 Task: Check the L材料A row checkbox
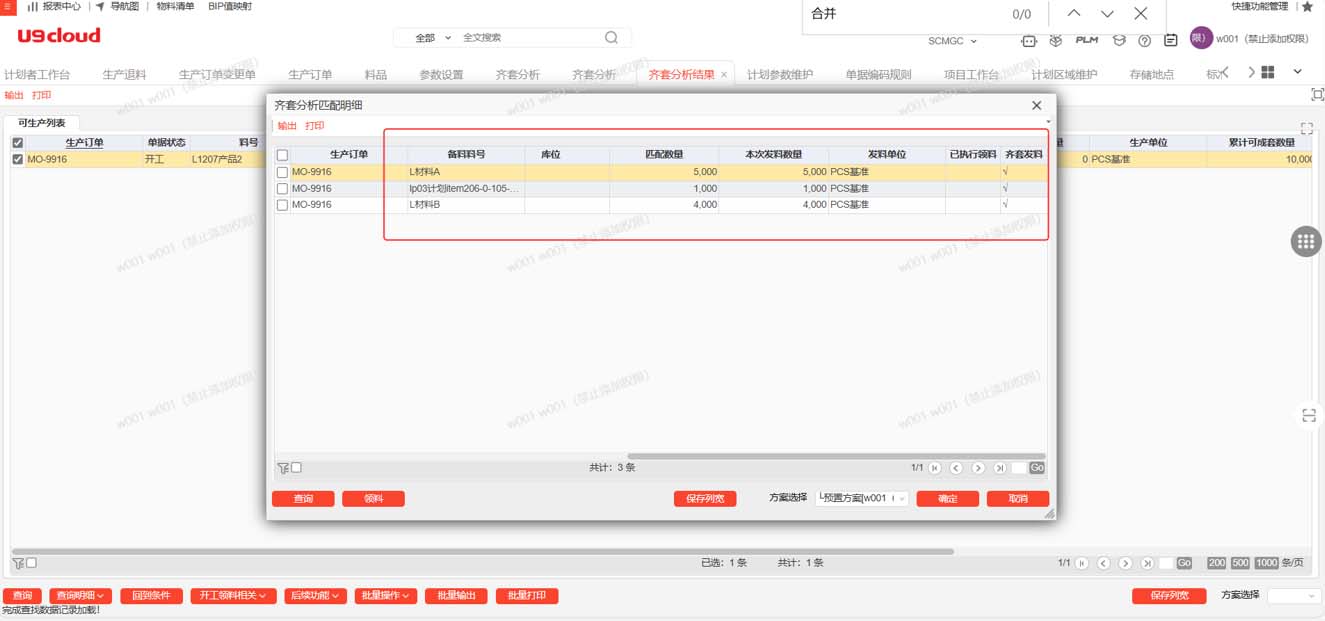[x=282, y=172]
